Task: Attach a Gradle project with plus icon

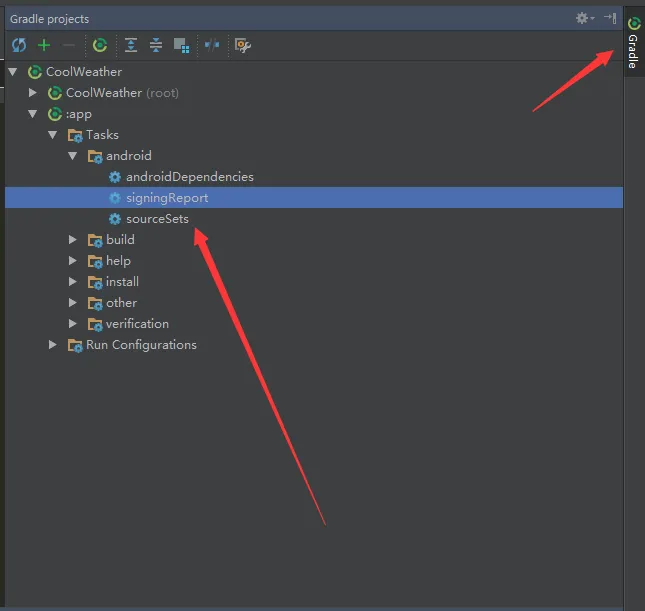Action: point(44,45)
